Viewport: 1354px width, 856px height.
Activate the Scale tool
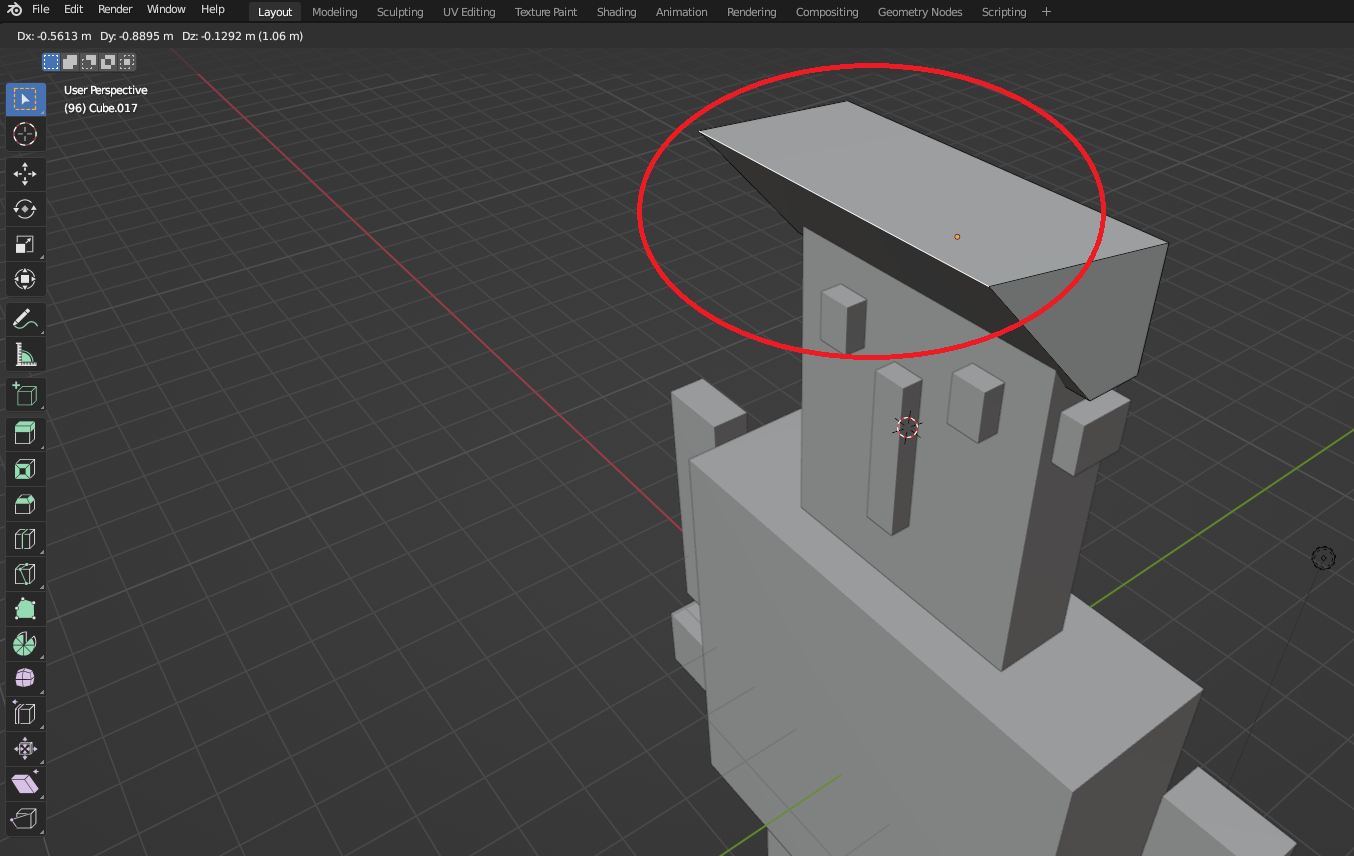tap(26, 244)
